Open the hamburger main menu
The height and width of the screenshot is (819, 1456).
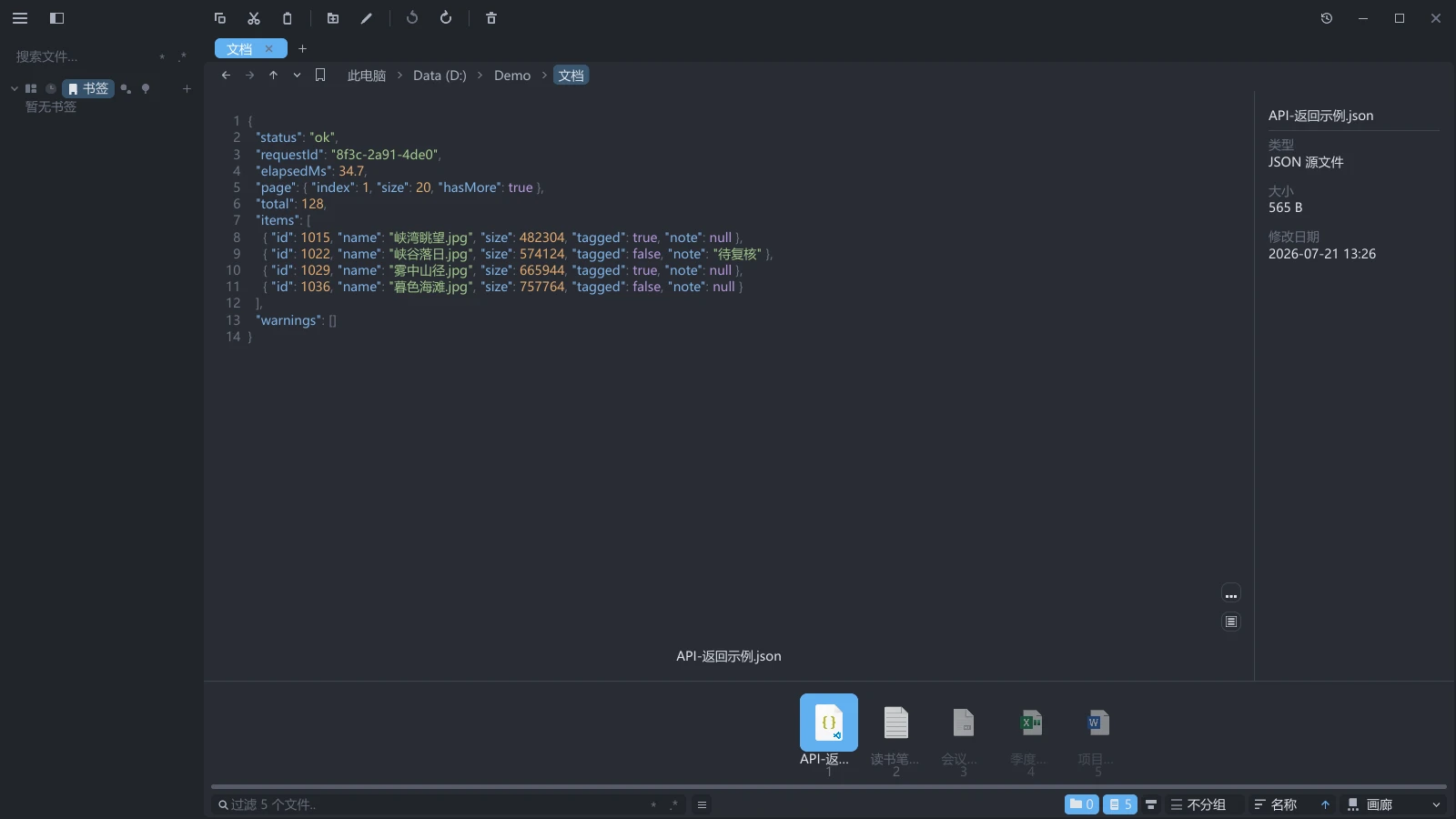[20, 18]
